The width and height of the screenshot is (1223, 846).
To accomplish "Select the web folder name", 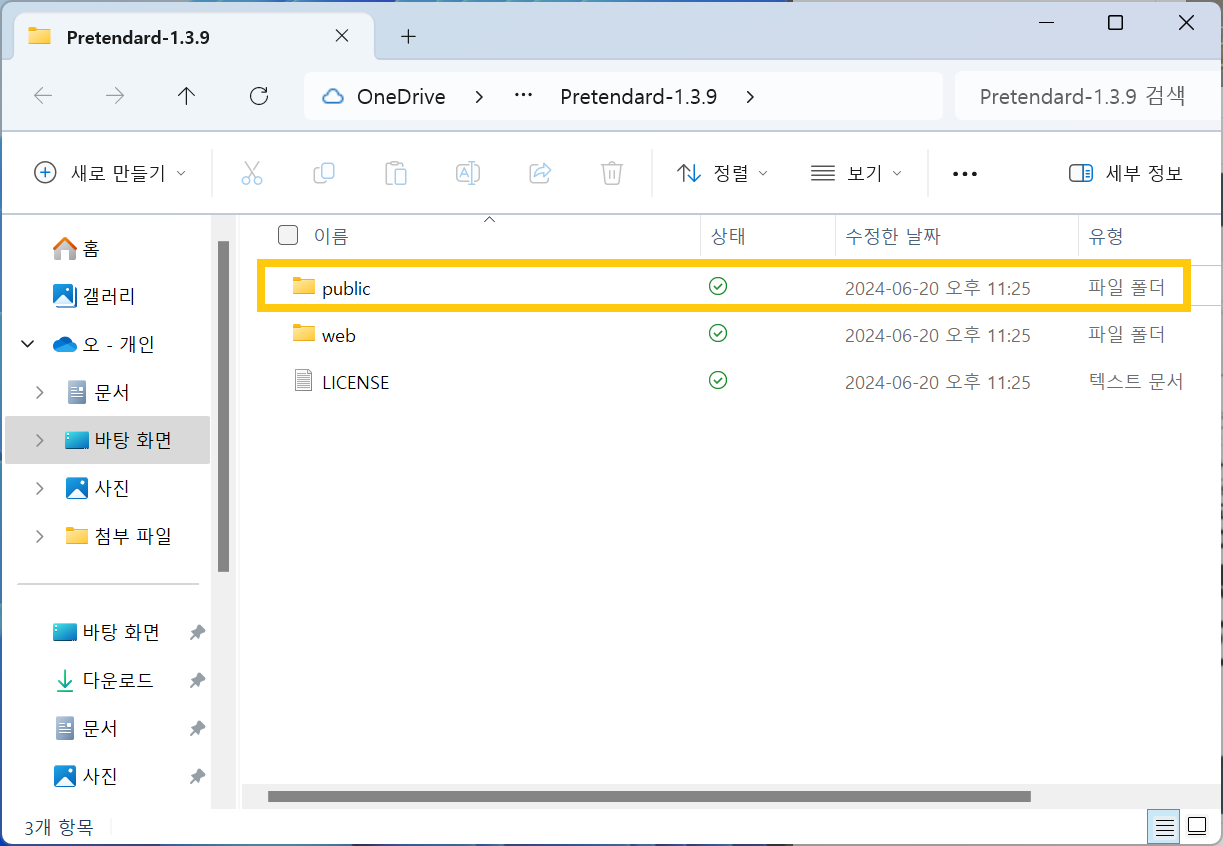I will click(339, 336).
